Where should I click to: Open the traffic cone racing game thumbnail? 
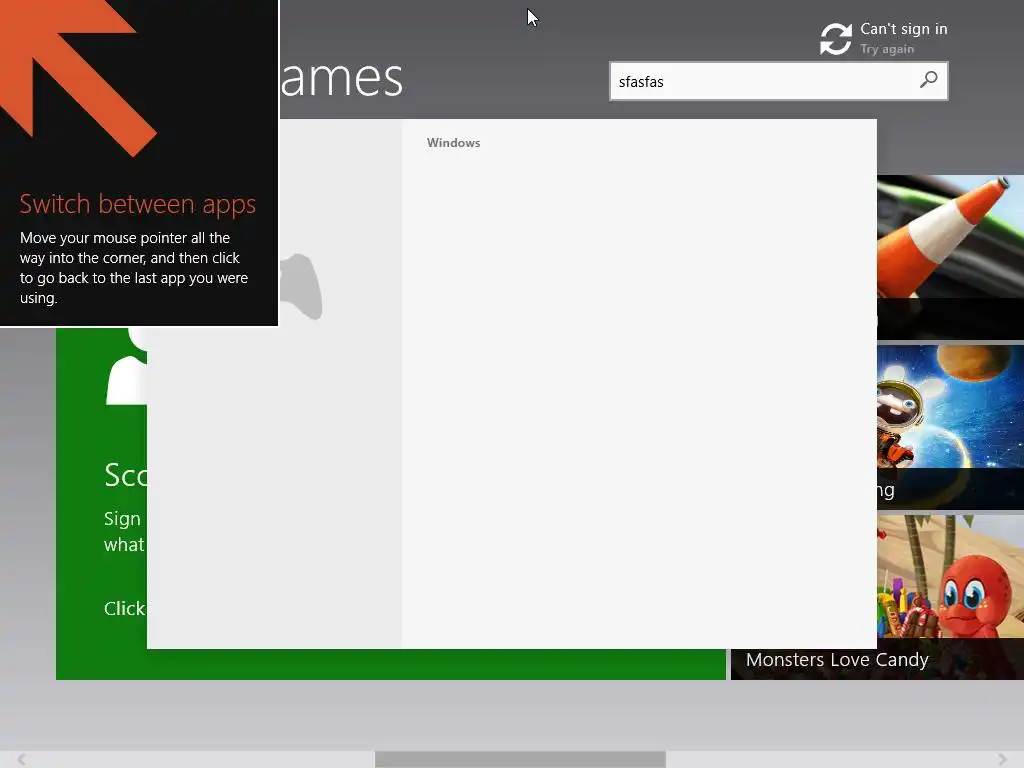click(x=950, y=257)
